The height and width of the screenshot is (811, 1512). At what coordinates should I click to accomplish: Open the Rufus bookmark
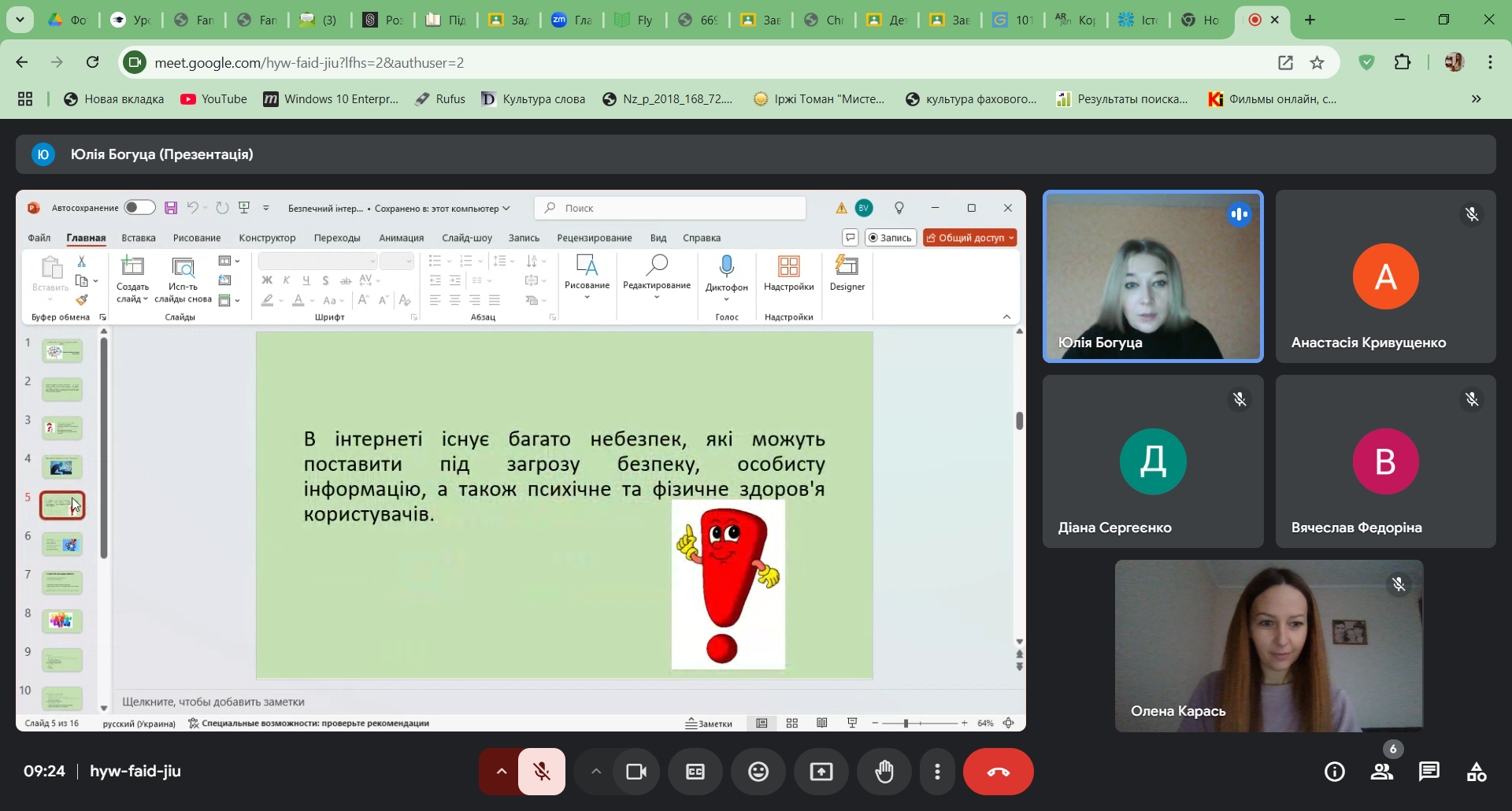tap(440, 99)
